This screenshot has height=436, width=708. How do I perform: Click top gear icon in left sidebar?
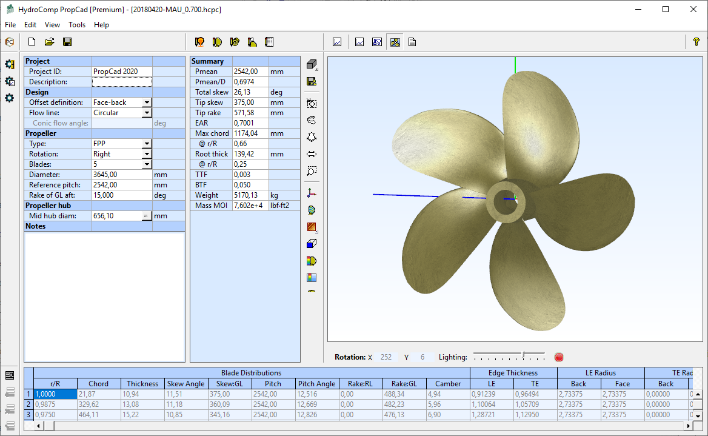10,64
